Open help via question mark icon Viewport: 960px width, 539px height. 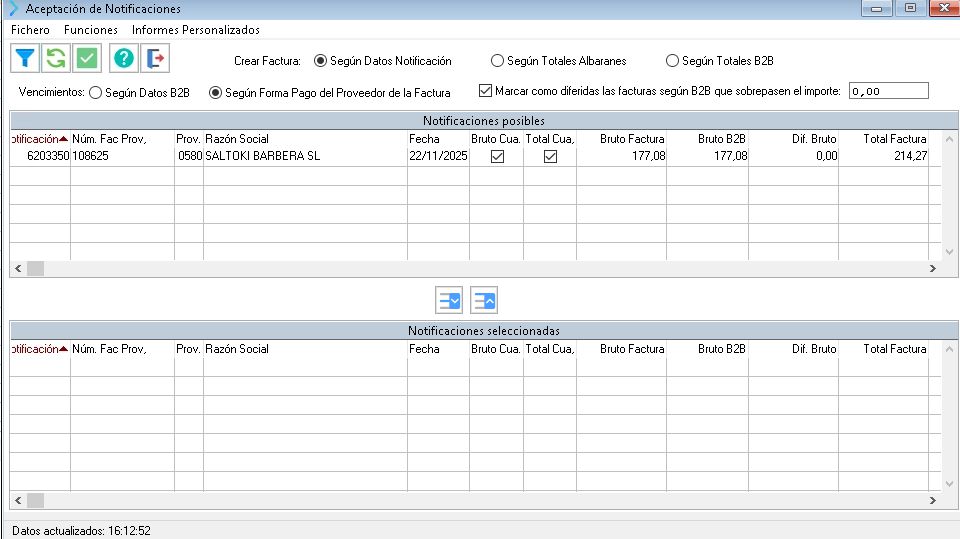(124, 59)
